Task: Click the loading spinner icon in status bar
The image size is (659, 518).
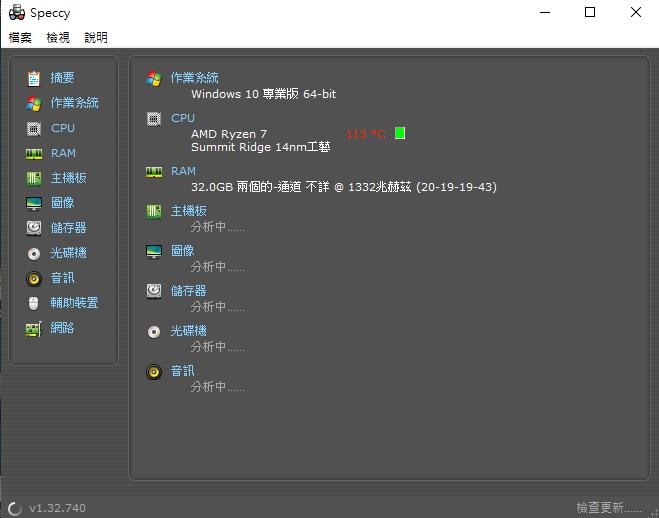Action: point(15,508)
